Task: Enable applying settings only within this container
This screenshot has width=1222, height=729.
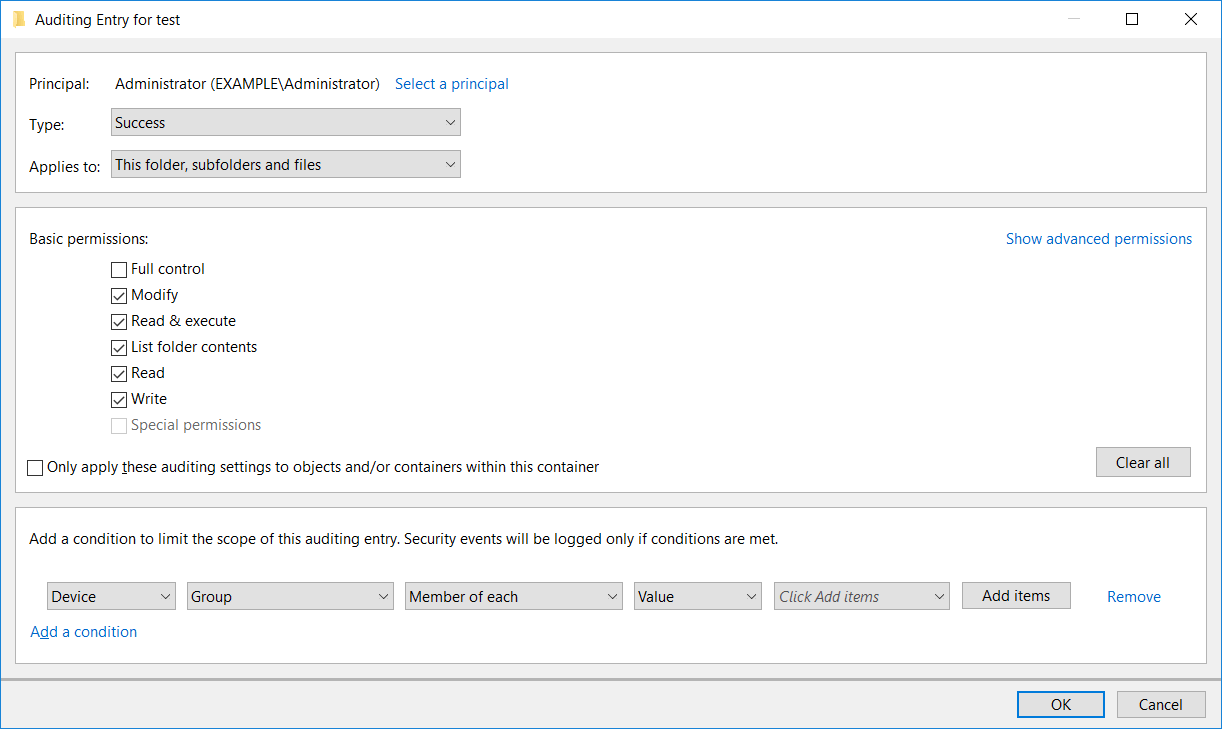Action: coord(35,467)
